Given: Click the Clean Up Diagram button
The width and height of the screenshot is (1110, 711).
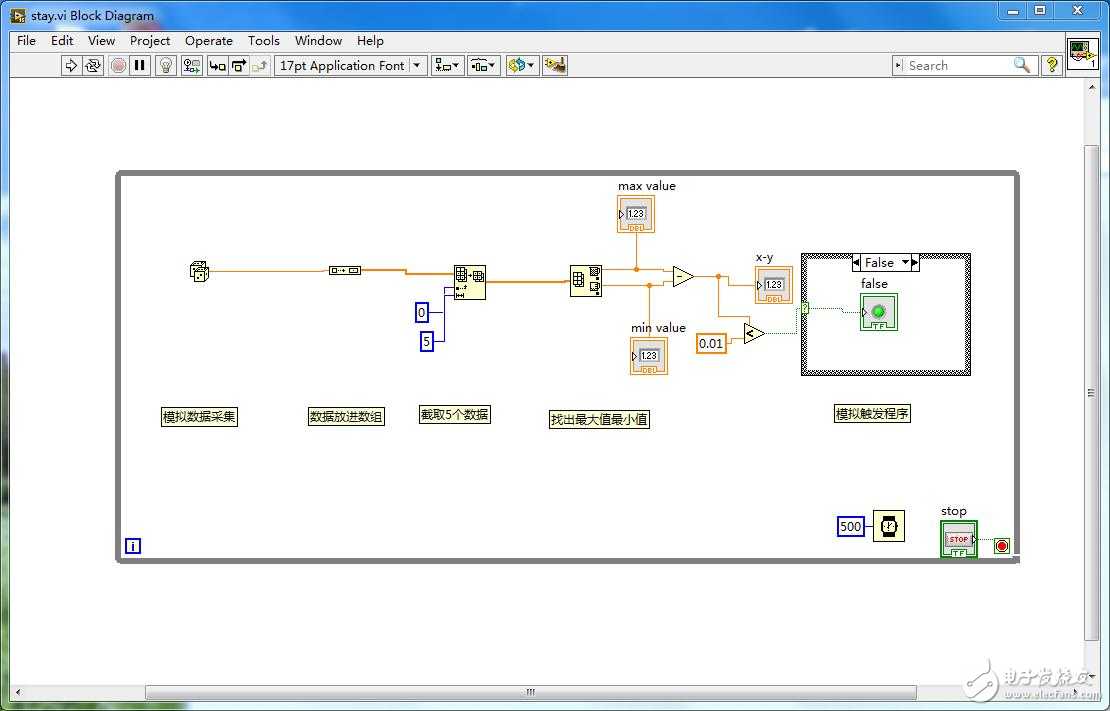Looking at the screenshot, I should [555, 66].
